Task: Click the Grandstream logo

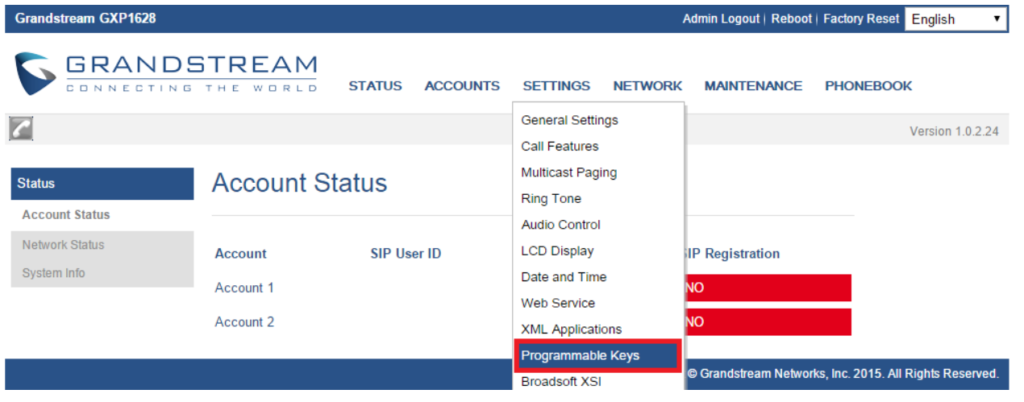Action: [166, 74]
